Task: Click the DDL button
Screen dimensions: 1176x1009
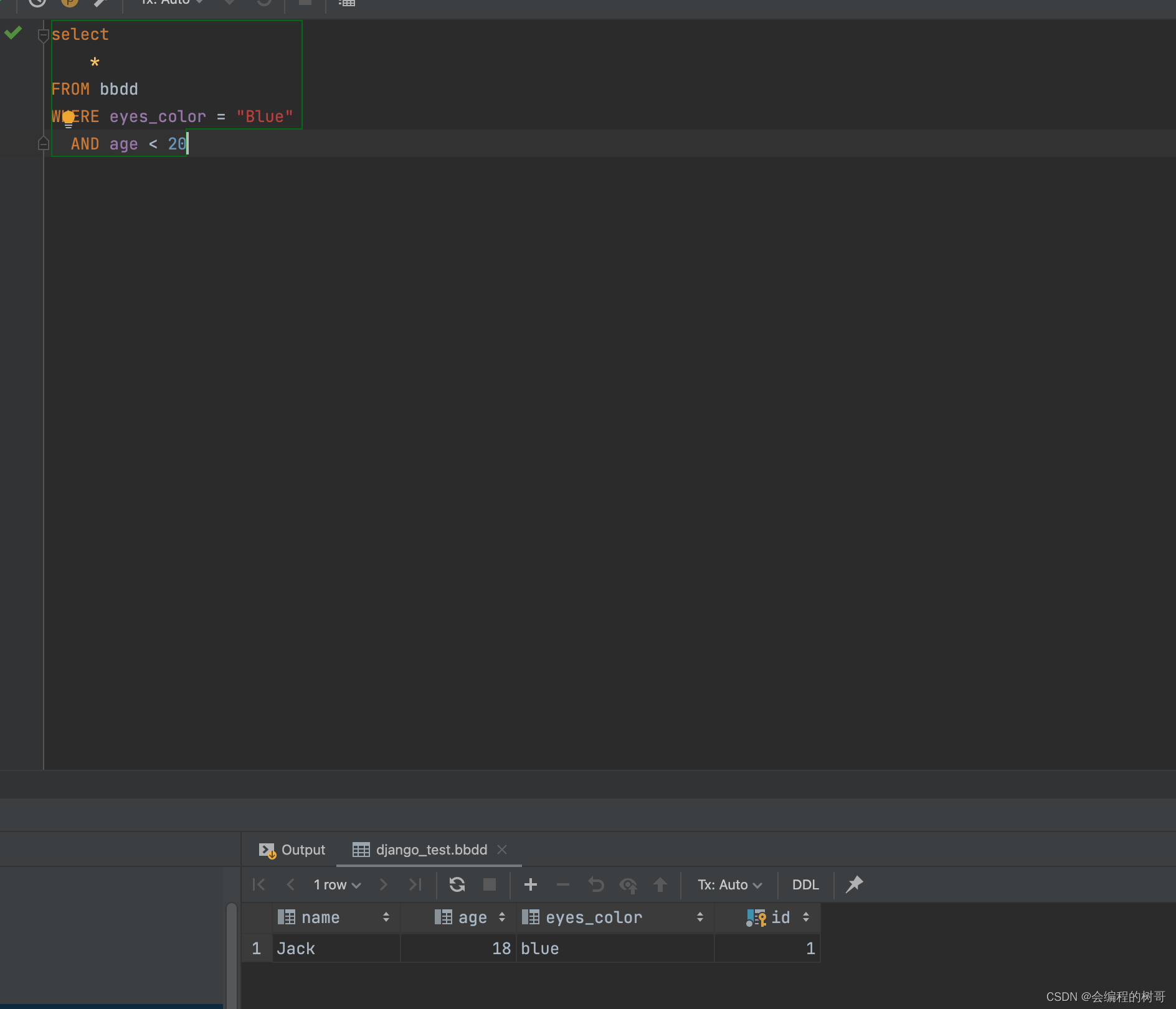Action: [805, 884]
